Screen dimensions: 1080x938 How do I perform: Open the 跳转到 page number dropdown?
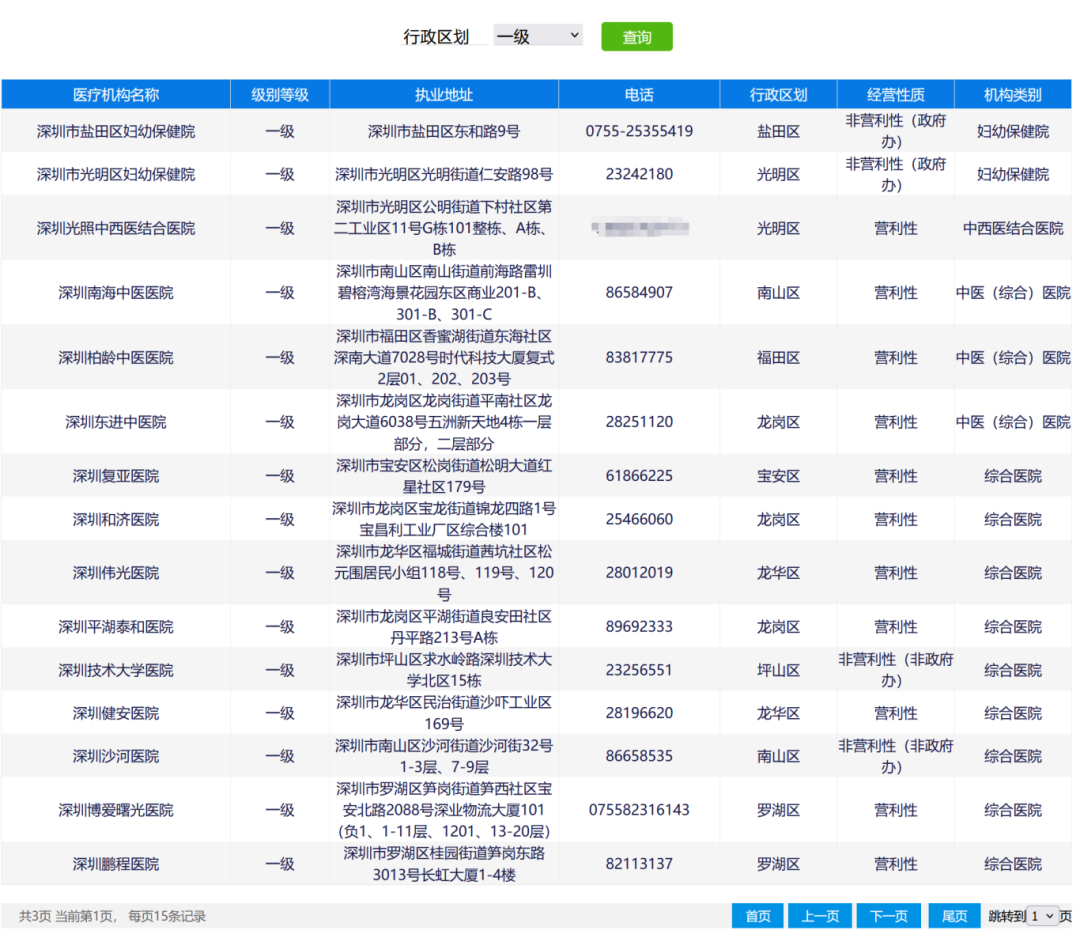[1042, 916]
